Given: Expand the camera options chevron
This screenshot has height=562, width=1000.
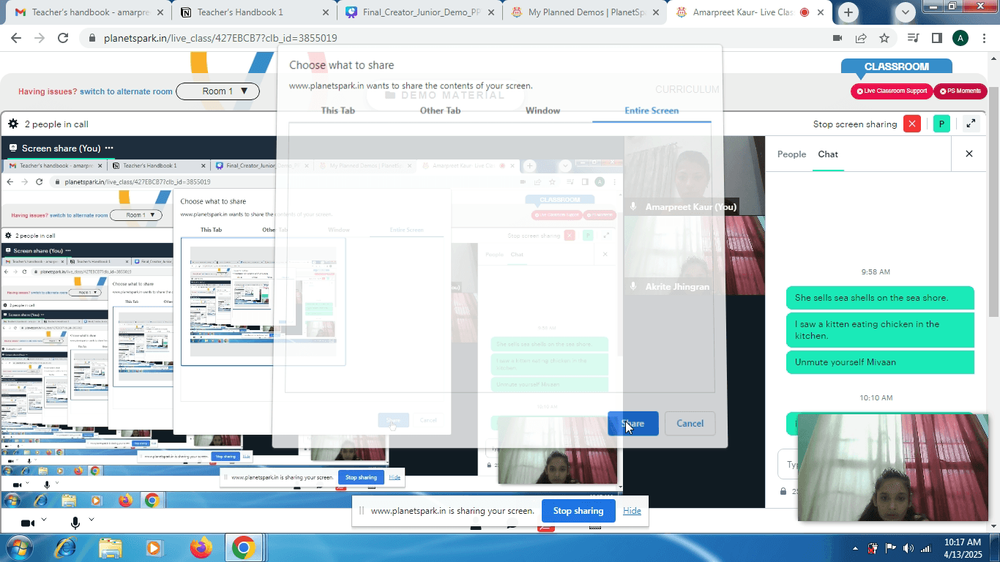Looking at the screenshot, I should pos(44,520).
